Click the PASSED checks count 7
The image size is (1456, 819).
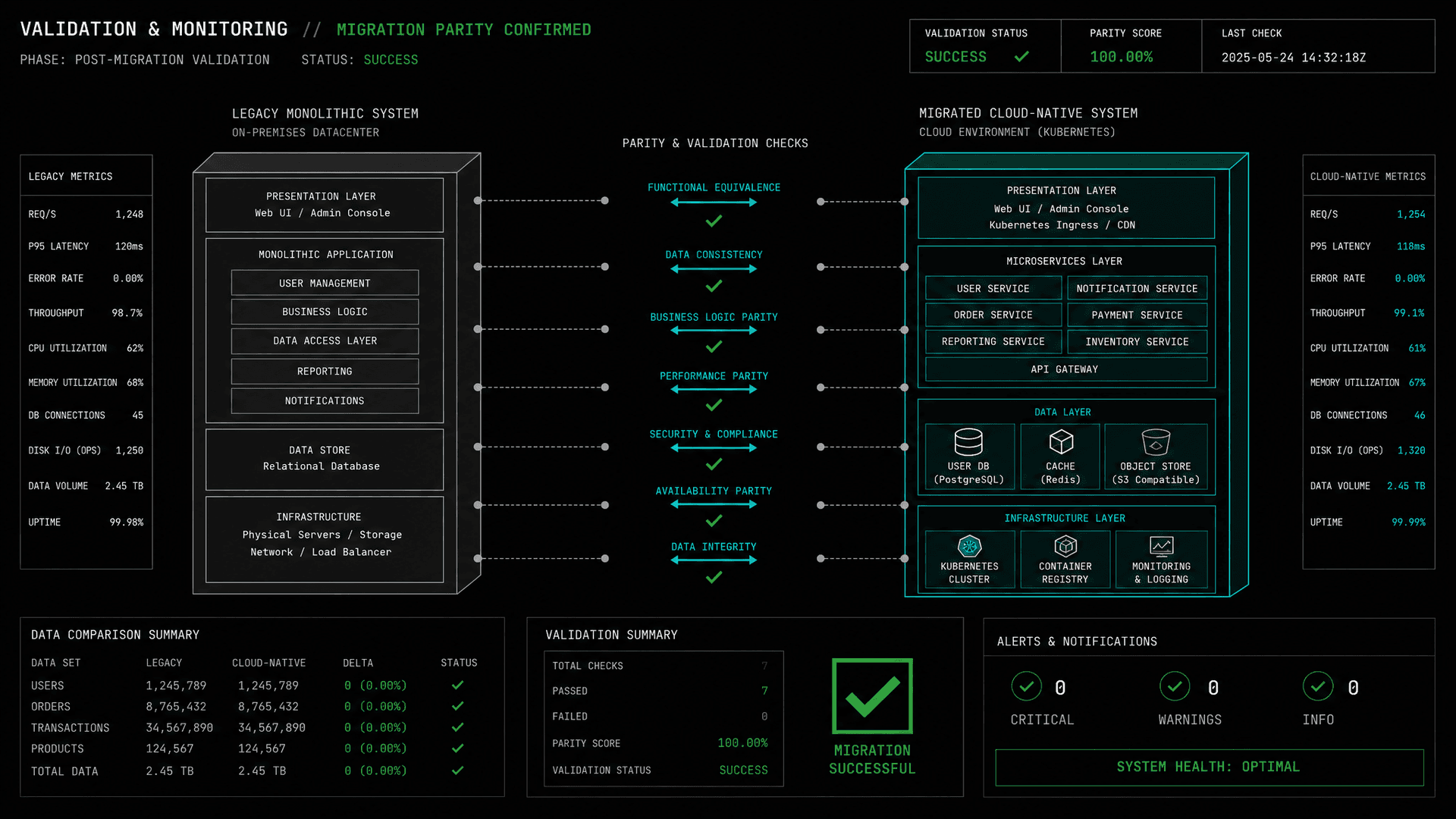(x=764, y=691)
